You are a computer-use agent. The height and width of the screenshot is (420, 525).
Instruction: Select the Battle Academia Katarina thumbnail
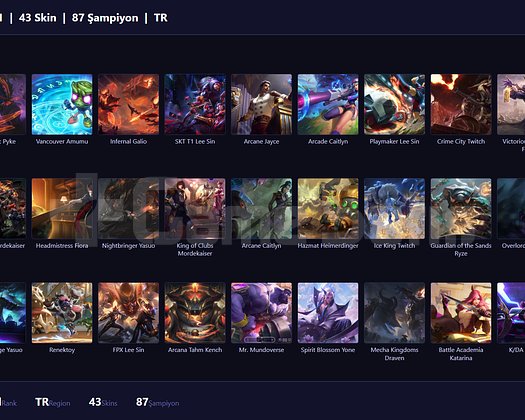pos(461,313)
